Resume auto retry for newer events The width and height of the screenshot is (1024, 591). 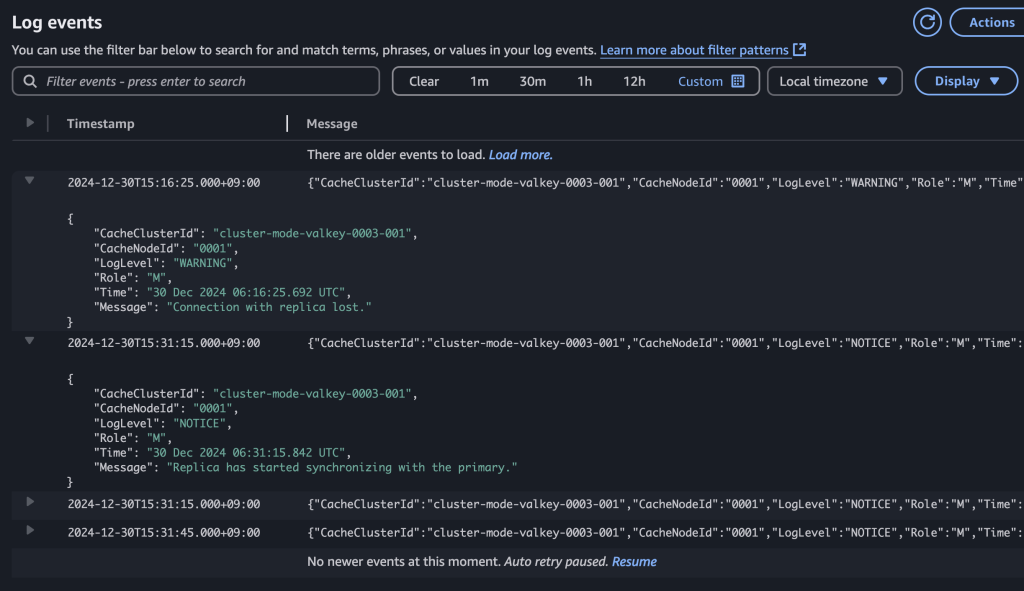[x=634, y=562]
